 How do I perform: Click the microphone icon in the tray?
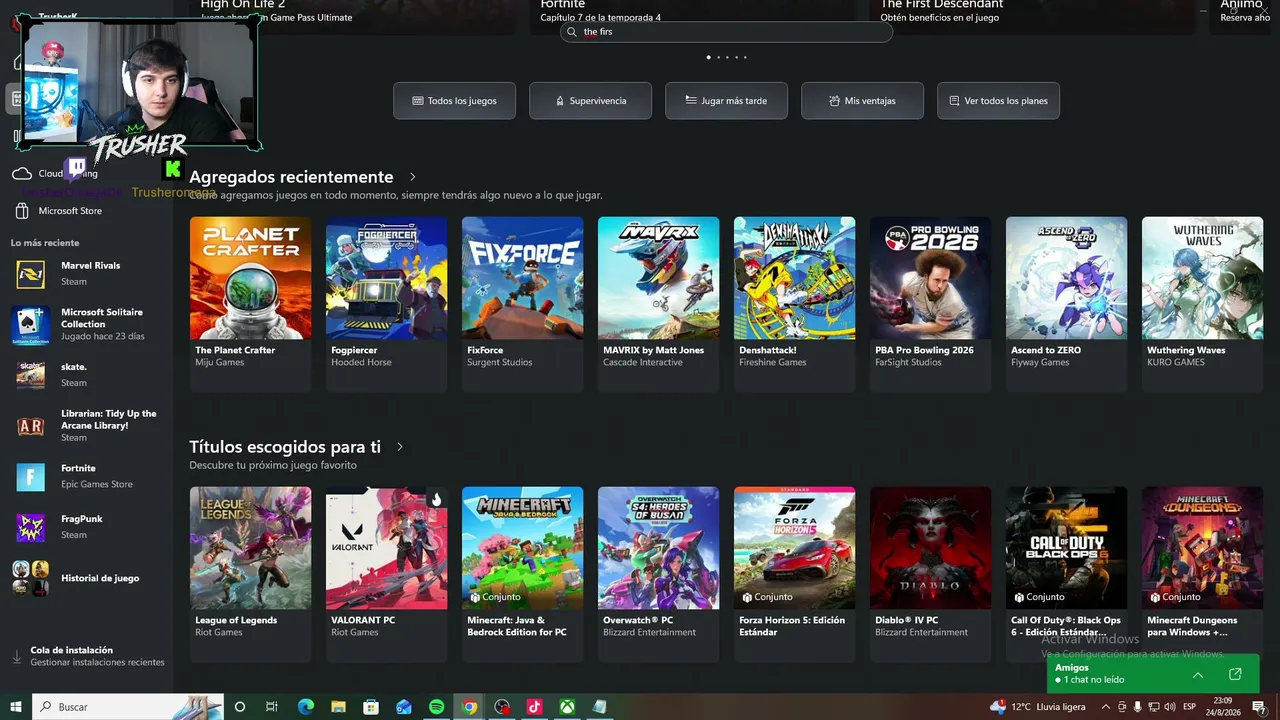[1137, 707]
